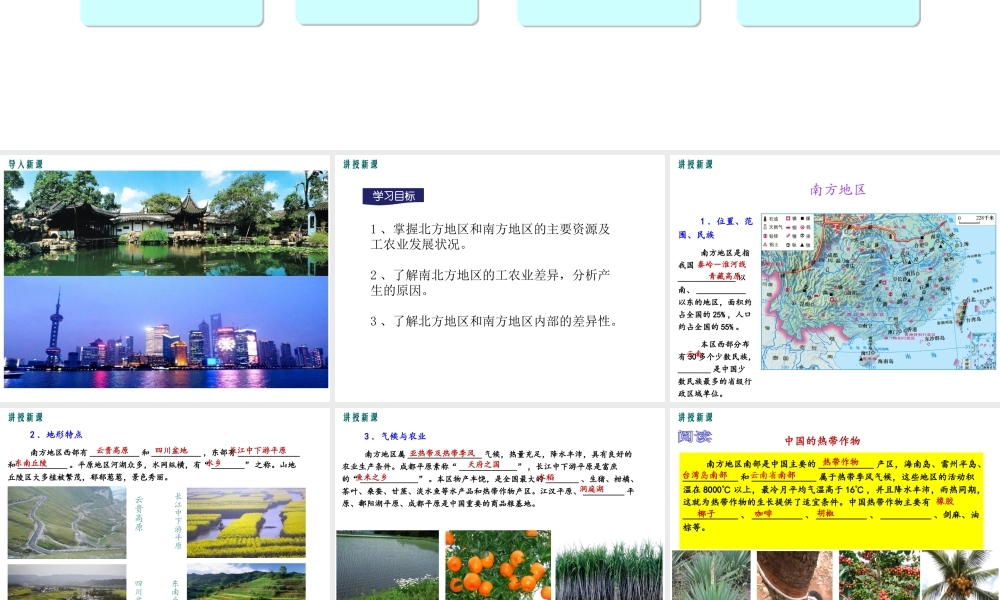Image resolution: width=1000 pixels, height=600 pixels.
Task: Select the sugarcane stalks image
Action: pos(608,570)
